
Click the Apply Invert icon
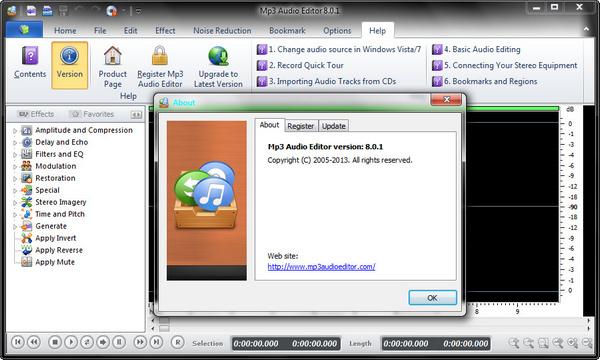(x=26, y=238)
